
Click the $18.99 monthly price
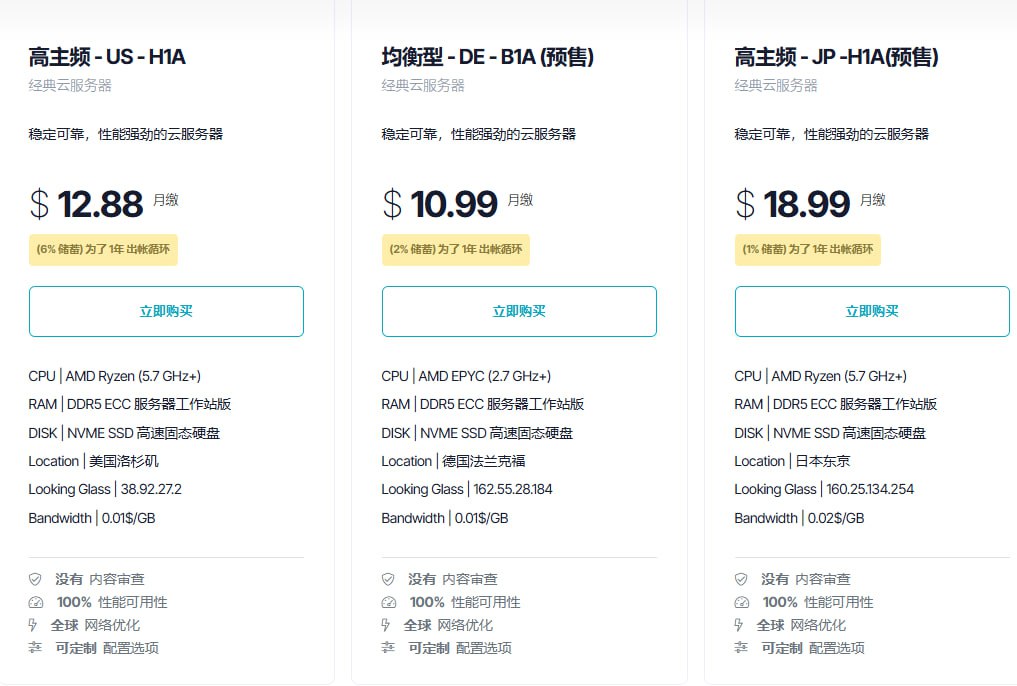click(806, 204)
